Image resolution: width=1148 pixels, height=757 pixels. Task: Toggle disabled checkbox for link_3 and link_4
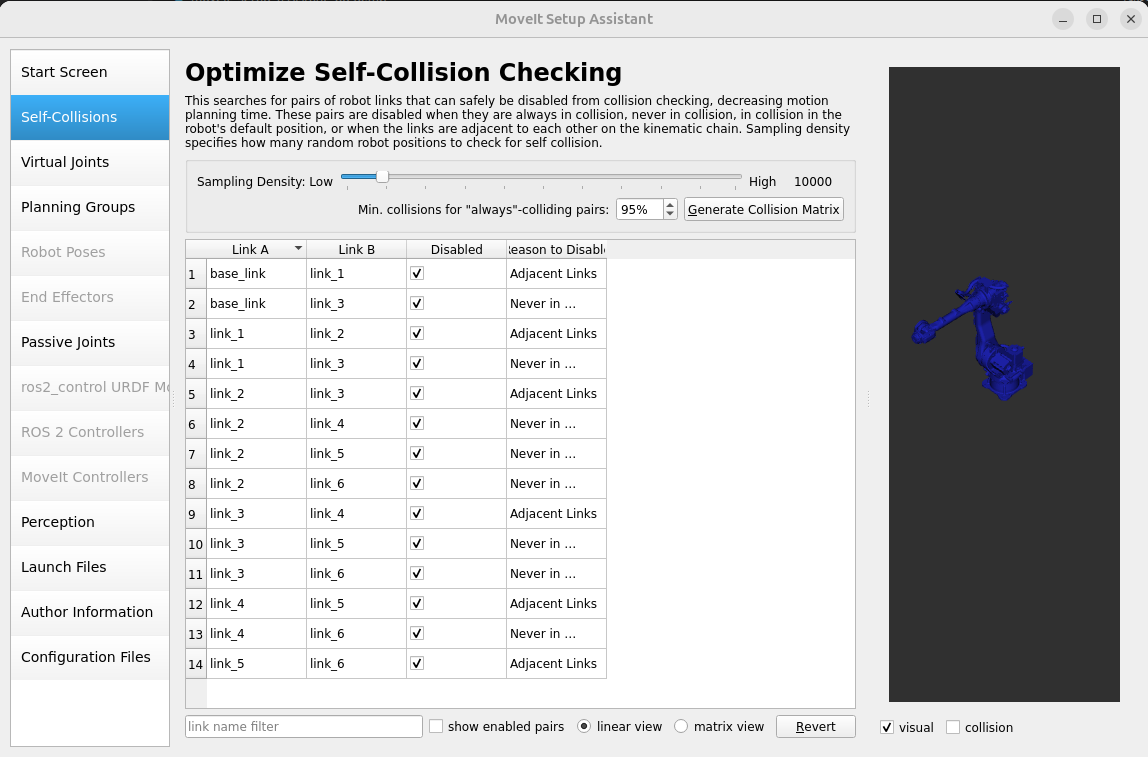pyautogui.click(x=417, y=513)
